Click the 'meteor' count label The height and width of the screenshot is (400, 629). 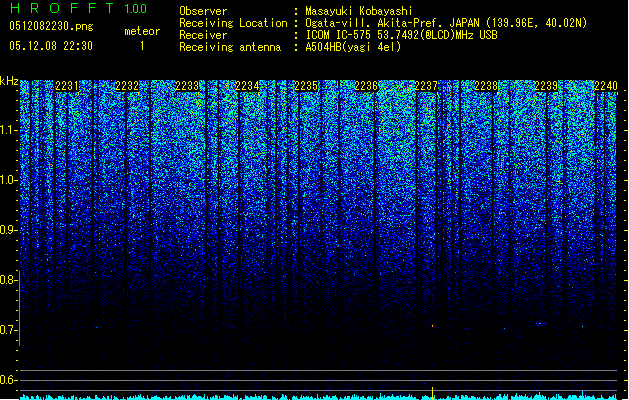click(x=142, y=31)
